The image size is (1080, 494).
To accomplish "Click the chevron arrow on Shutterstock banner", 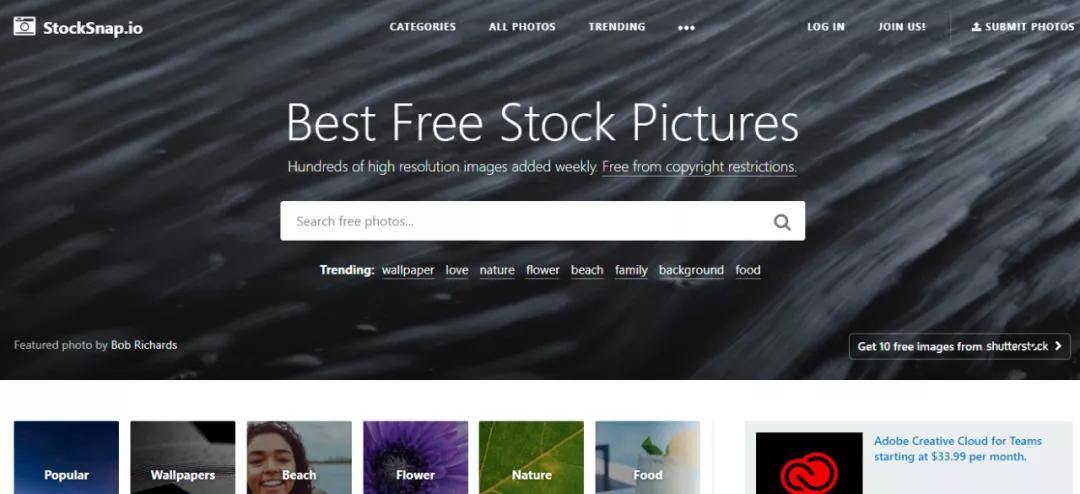I will pyautogui.click(x=1058, y=346).
